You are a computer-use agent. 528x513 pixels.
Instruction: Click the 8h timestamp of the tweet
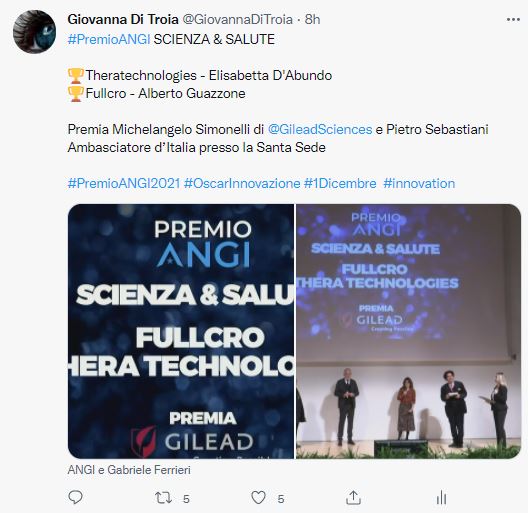(312, 20)
